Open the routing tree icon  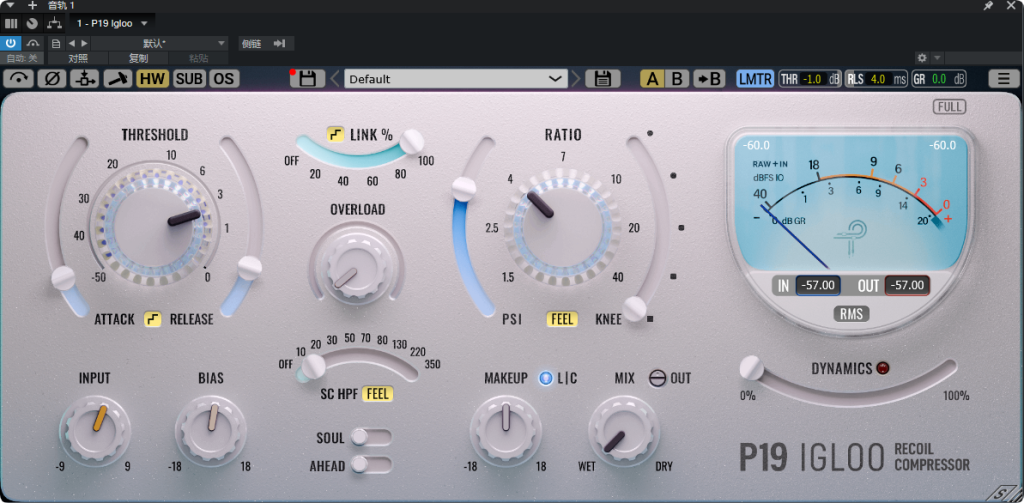tap(54, 24)
